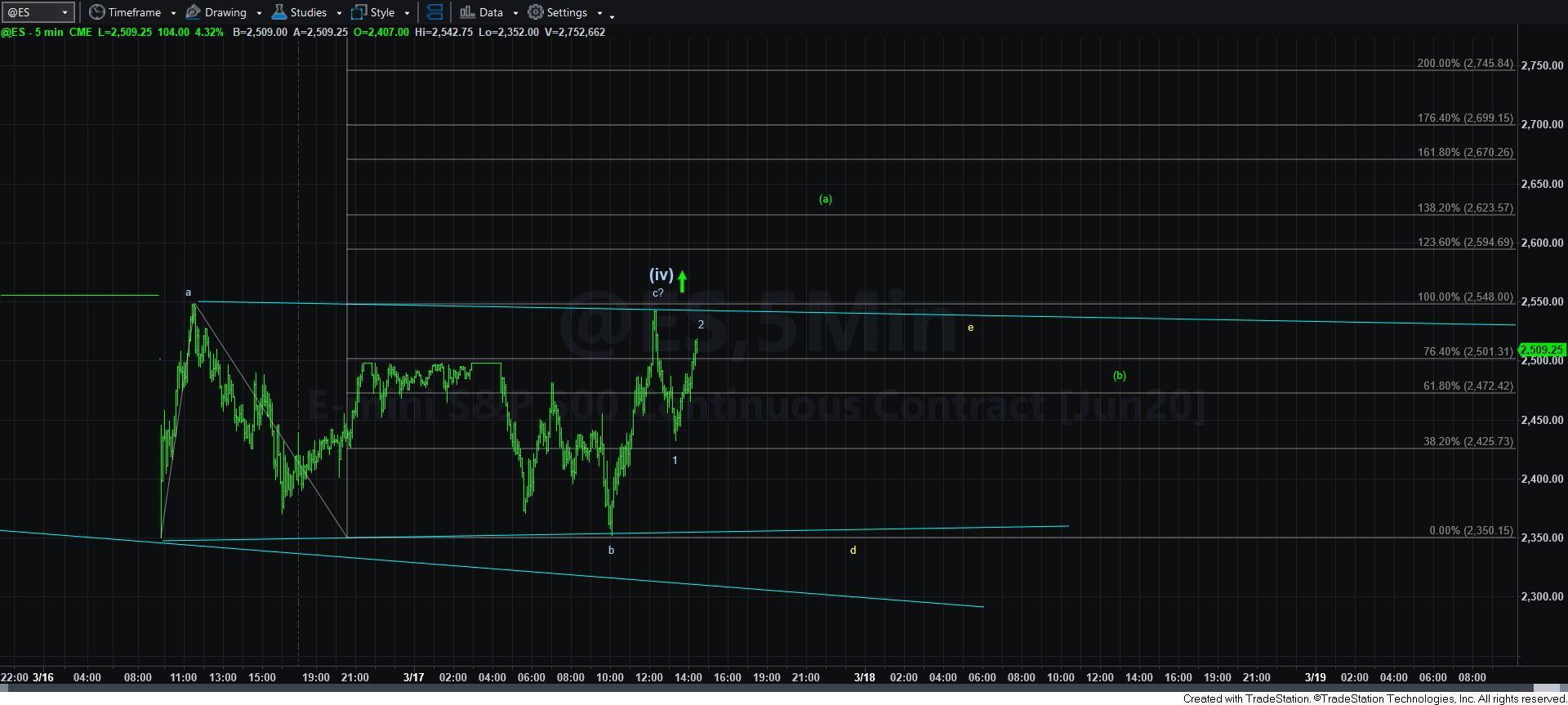
Task: Click the Studies flask icon
Action: click(x=279, y=12)
